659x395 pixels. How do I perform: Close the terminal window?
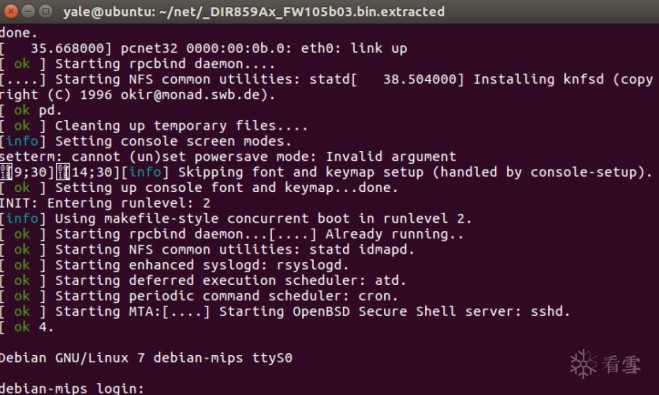point(10,11)
